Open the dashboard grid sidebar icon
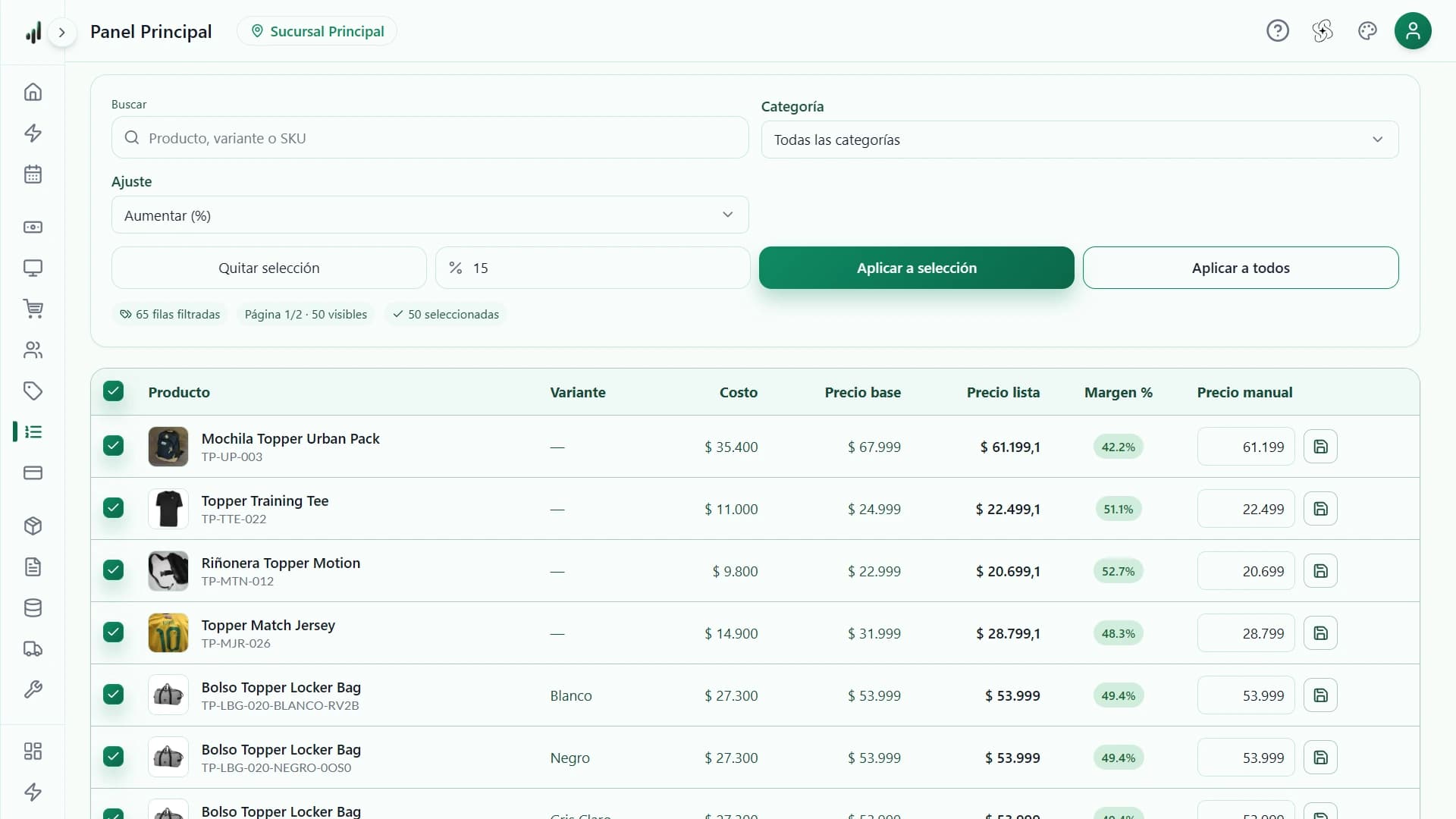 (x=33, y=751)
